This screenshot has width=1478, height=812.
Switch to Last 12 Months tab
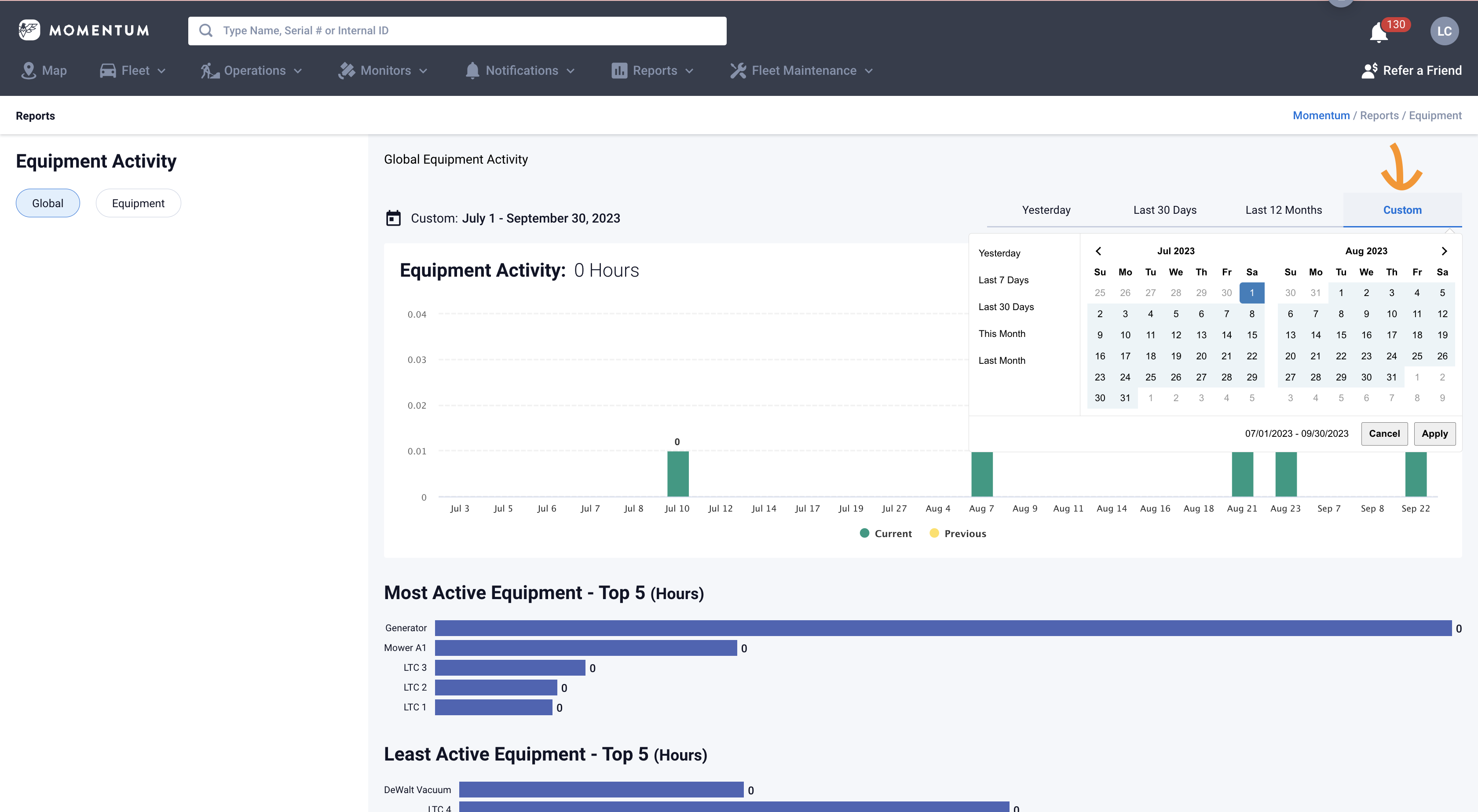(x=1283, y=210)
